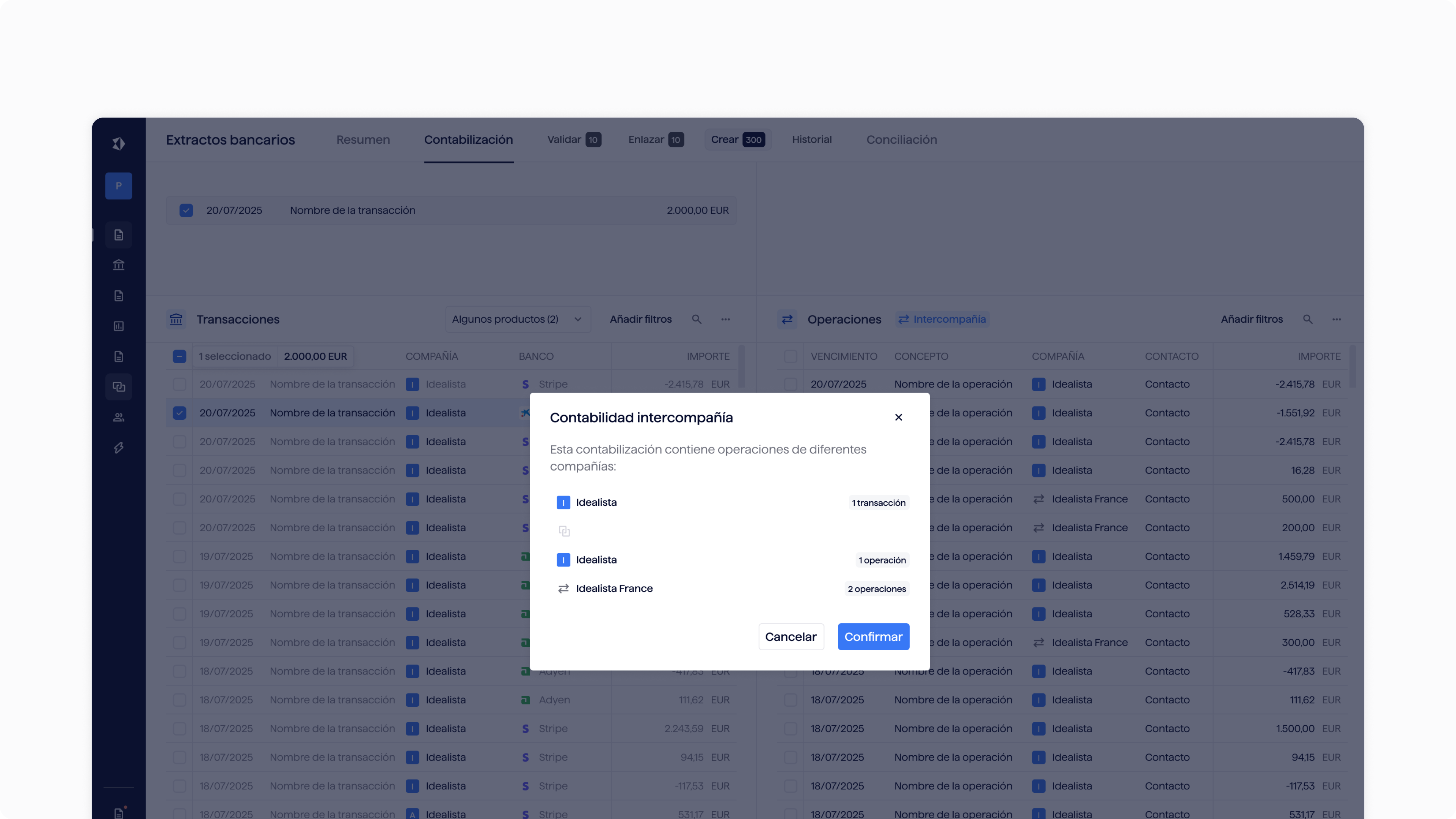Click the Transacciones table vertical scrollbar
The image size is (1456, 819).
(742, 366)
